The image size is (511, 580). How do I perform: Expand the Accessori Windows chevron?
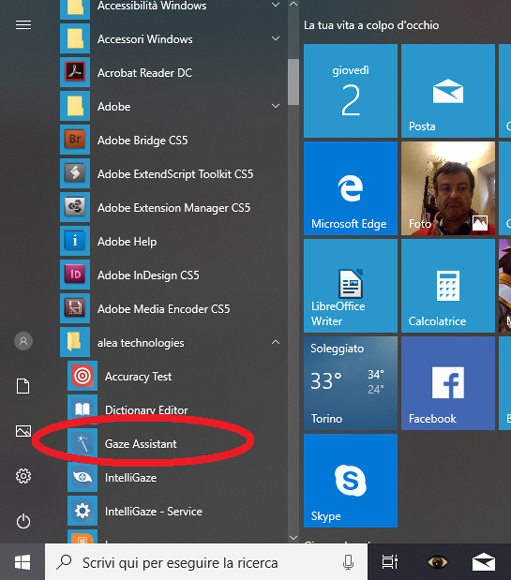tap(276, 38)
